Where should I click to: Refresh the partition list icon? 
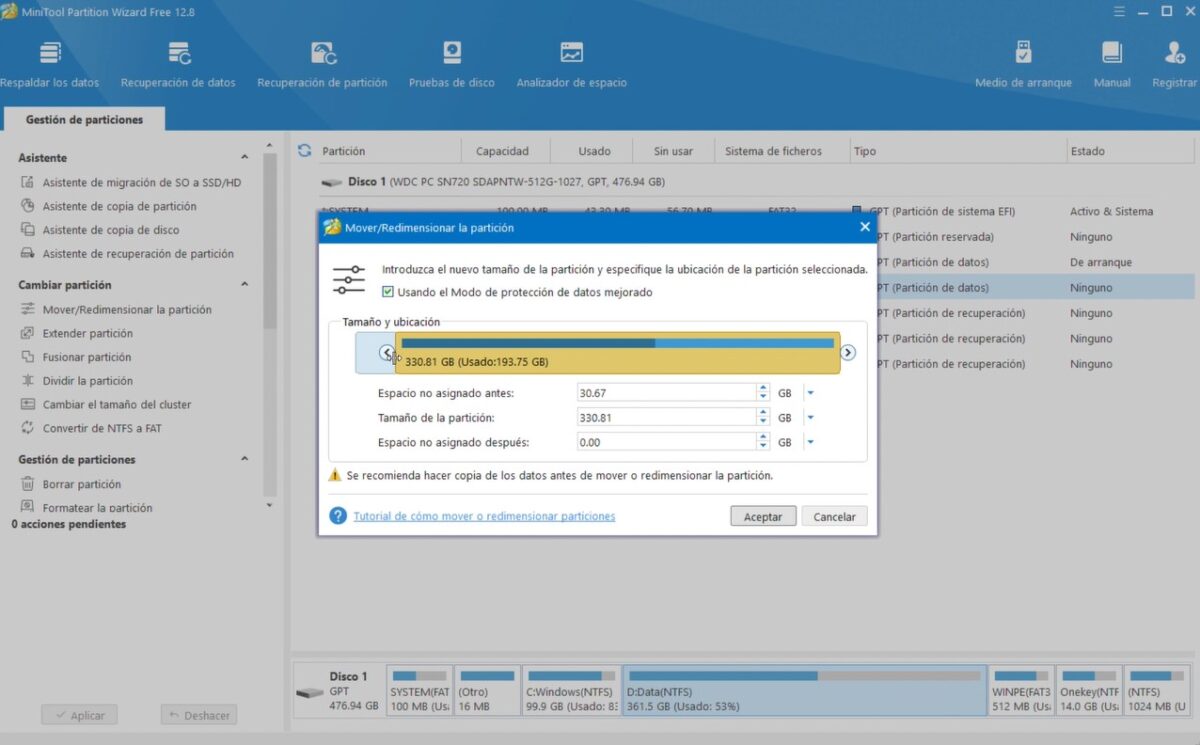tap(305, 151)
